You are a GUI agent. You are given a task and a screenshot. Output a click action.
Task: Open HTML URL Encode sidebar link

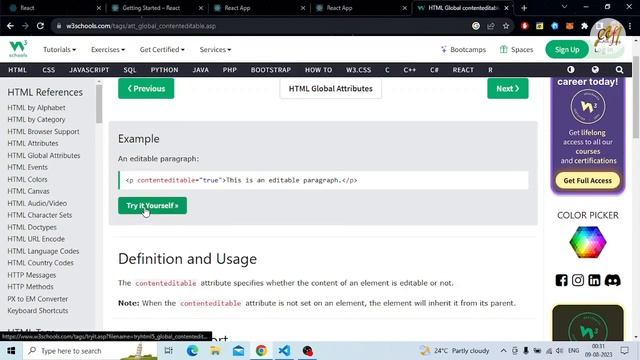click(x=36, y=239)
